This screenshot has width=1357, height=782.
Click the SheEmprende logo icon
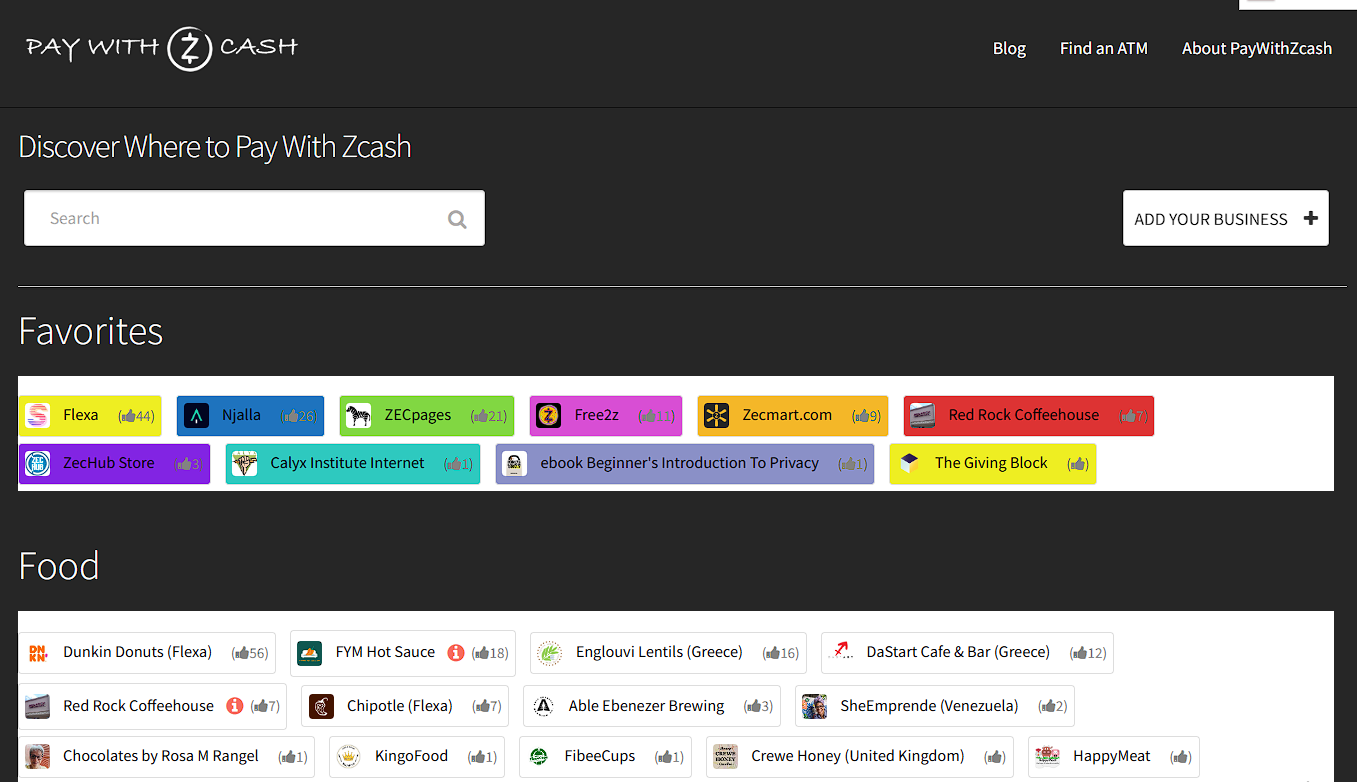814,706
